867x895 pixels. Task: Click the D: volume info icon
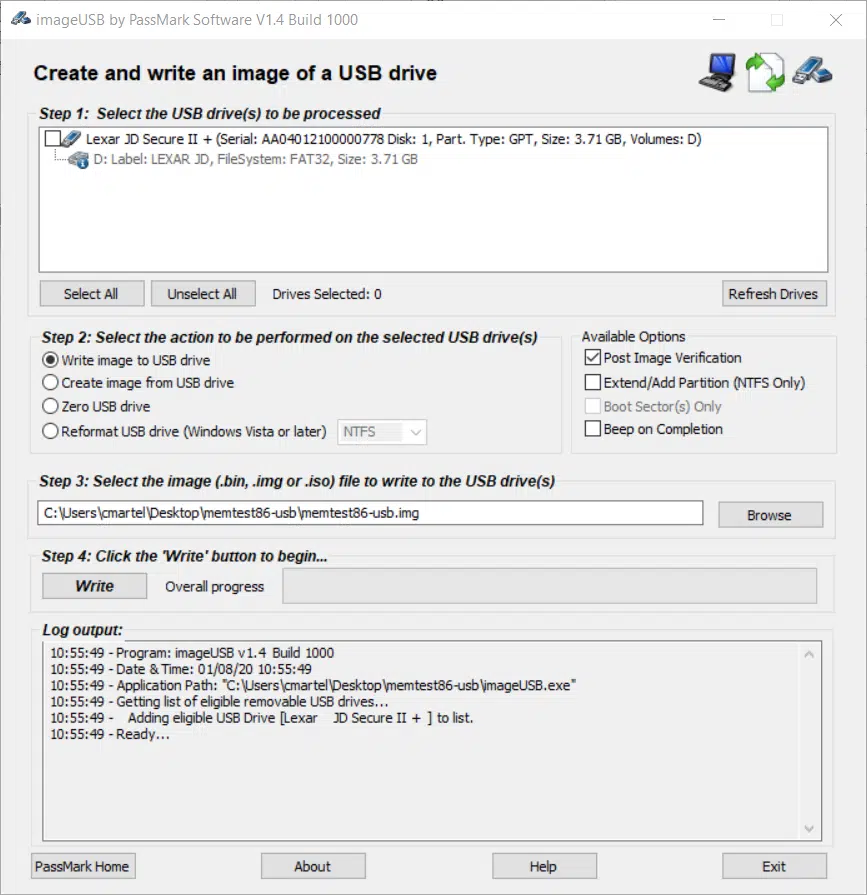click(x=79, y=160)
